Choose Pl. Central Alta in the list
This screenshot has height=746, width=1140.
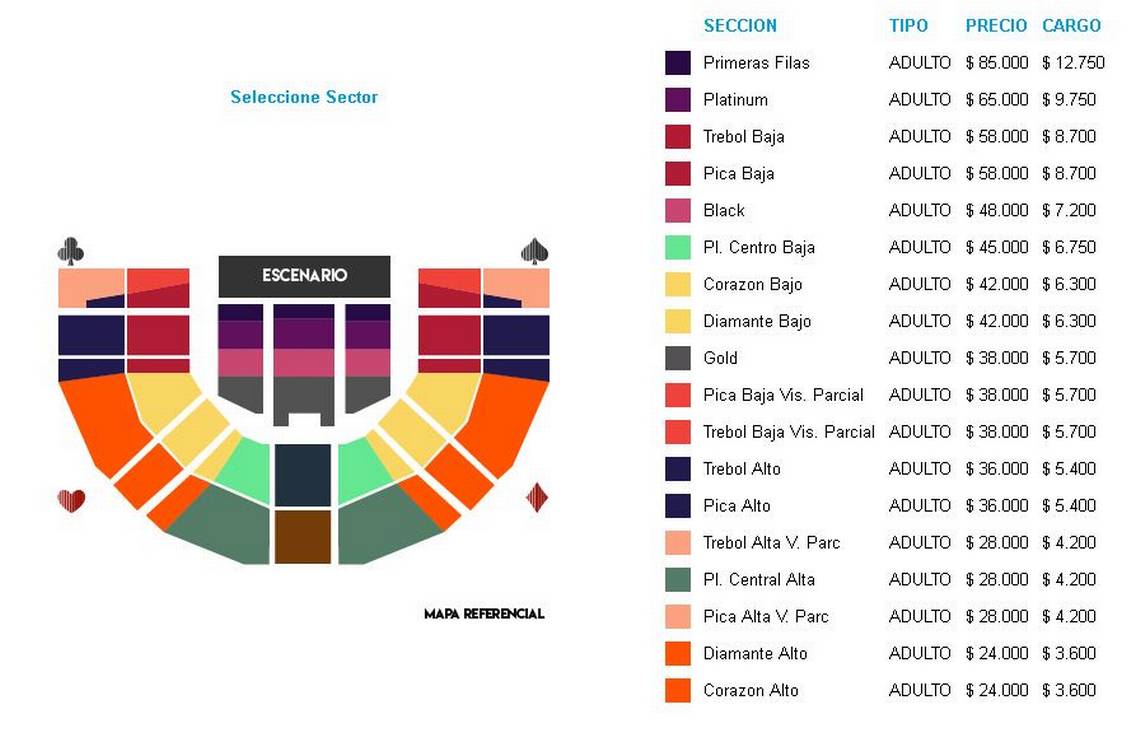[x=759, y=579]
